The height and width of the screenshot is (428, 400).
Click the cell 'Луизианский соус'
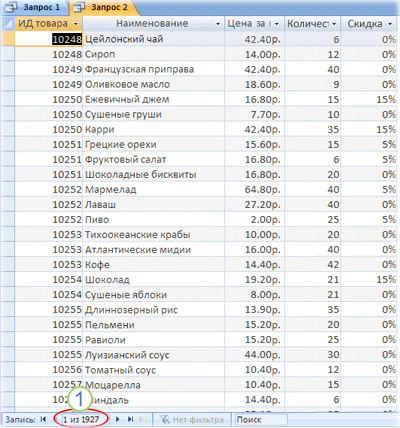pos(153,354)
